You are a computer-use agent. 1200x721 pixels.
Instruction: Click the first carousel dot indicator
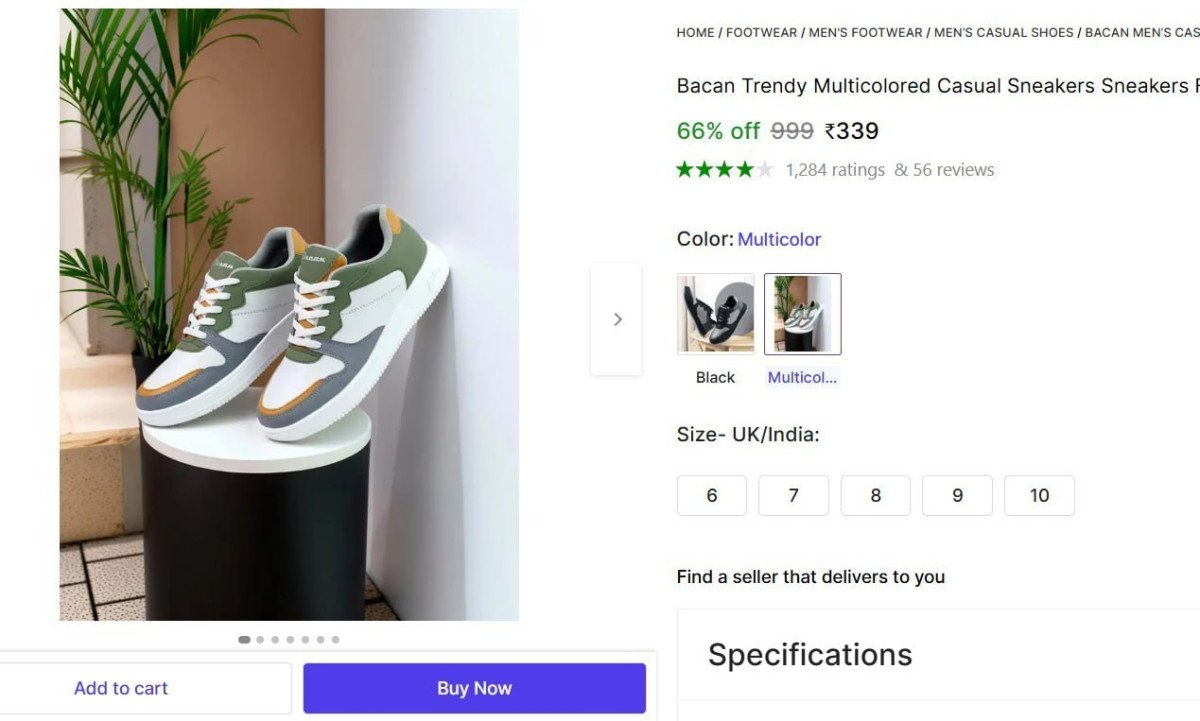(244, 639)
